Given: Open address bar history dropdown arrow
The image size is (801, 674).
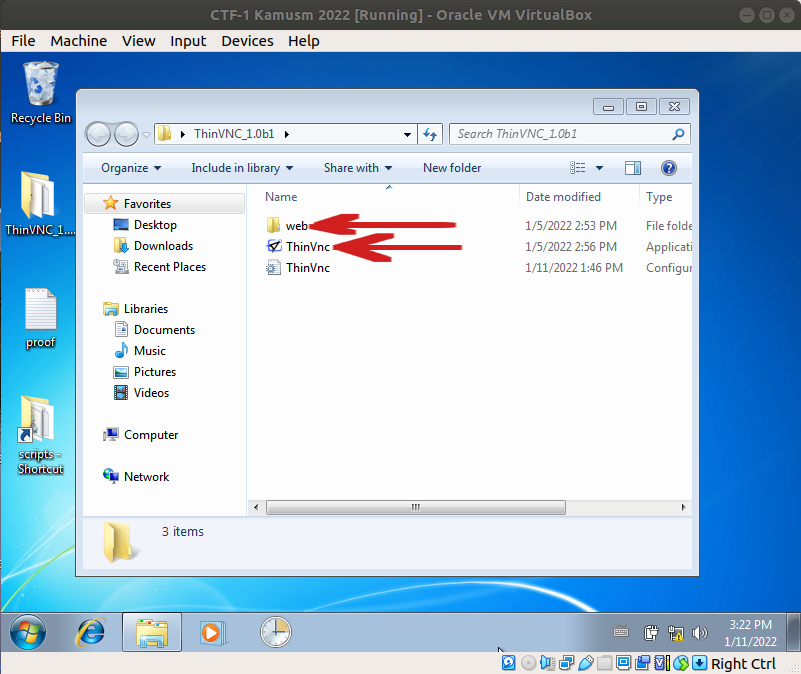Looking at the screenshot, I should click(407, 134).
